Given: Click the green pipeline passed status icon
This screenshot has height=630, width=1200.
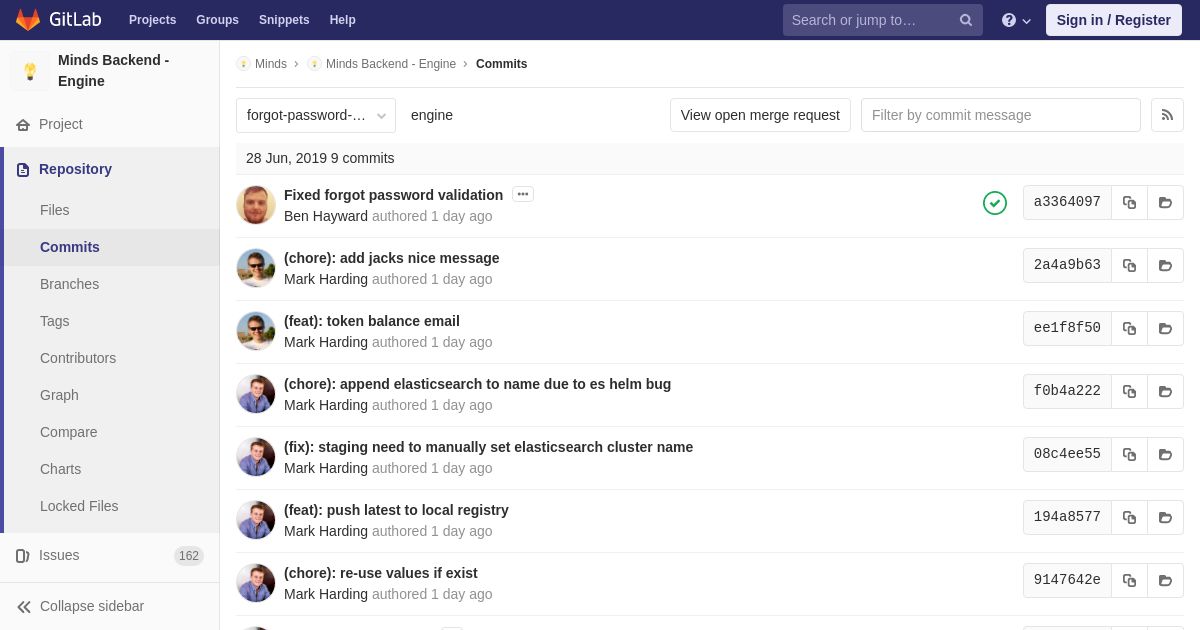Looking at the screenshot, I should pyautogui.click(x=995, y=203).
